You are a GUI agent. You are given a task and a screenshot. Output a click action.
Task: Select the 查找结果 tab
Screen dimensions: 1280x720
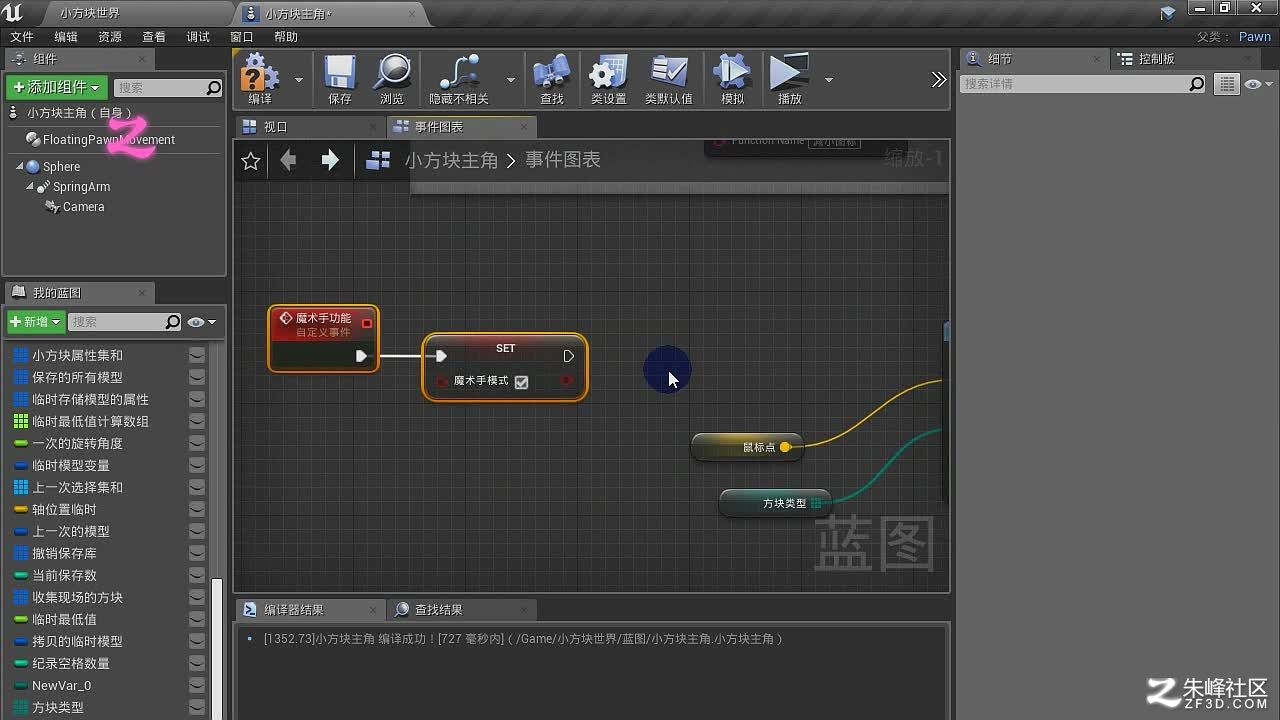461,609
